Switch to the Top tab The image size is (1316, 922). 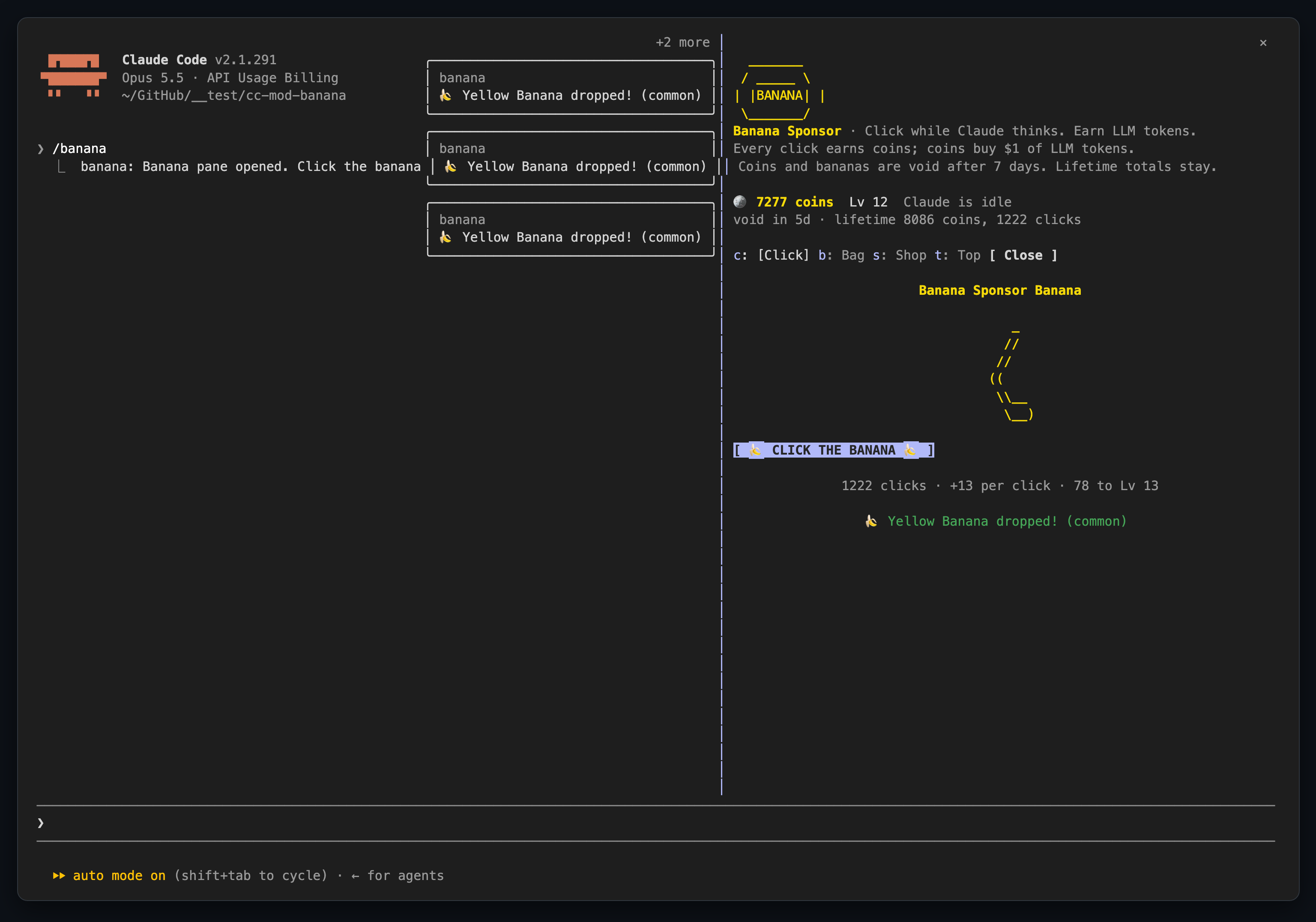[x=969, y=255]
